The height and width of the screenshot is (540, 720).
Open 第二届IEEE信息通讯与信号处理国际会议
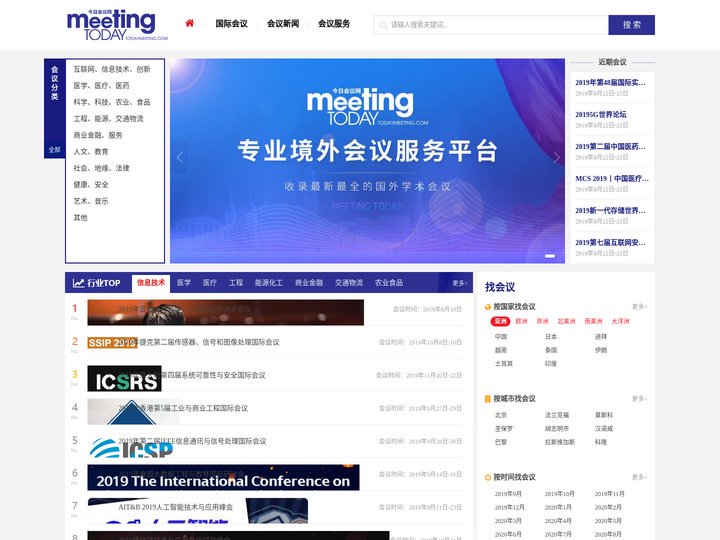click(192, 441)
